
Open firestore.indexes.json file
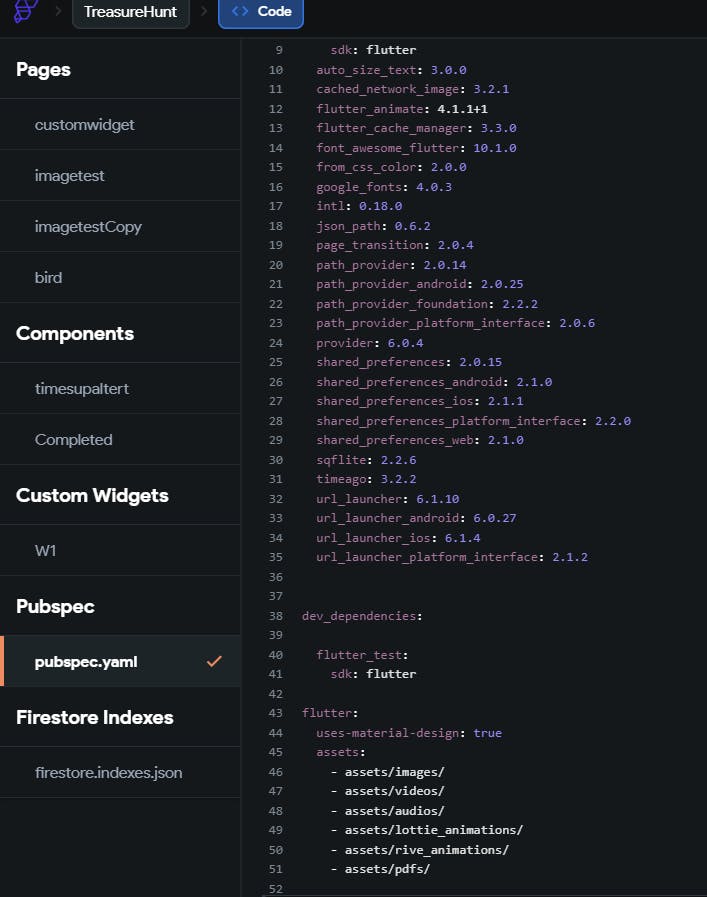(x=108, y=773)
